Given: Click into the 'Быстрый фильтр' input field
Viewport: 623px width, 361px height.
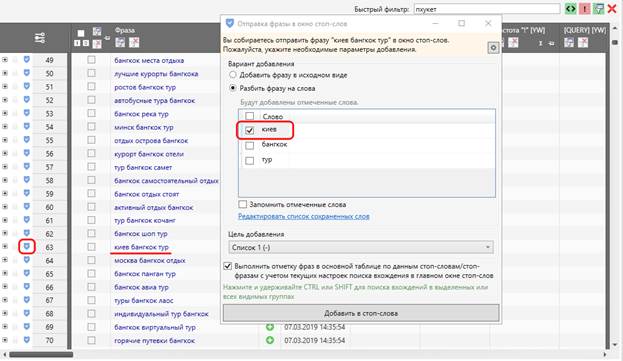Looking at the screenshot, I should (487, 9).
